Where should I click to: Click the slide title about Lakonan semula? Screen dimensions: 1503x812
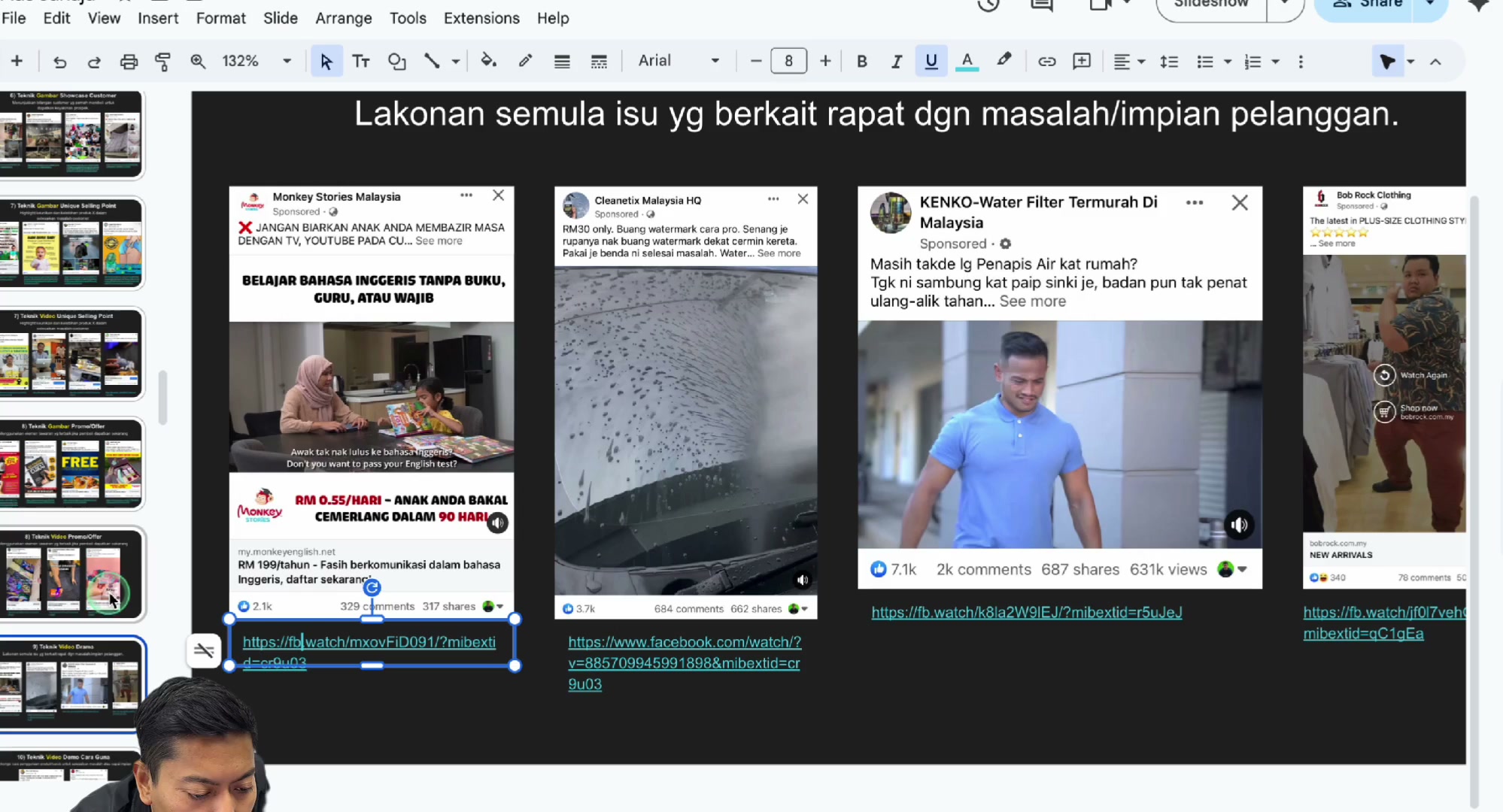(x=876, y=114)
